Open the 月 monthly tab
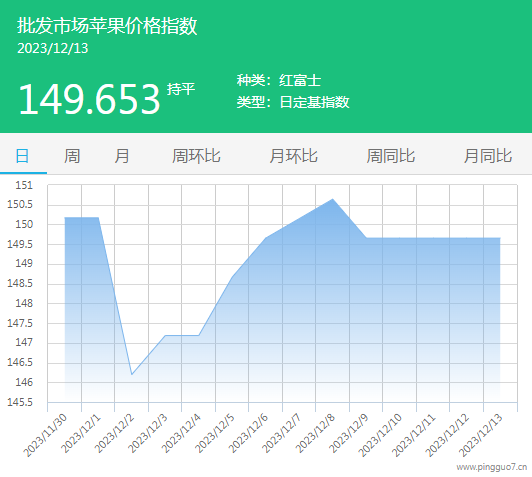Image resolution: width=532 pixels, height=477 pixels. (122, 156)
